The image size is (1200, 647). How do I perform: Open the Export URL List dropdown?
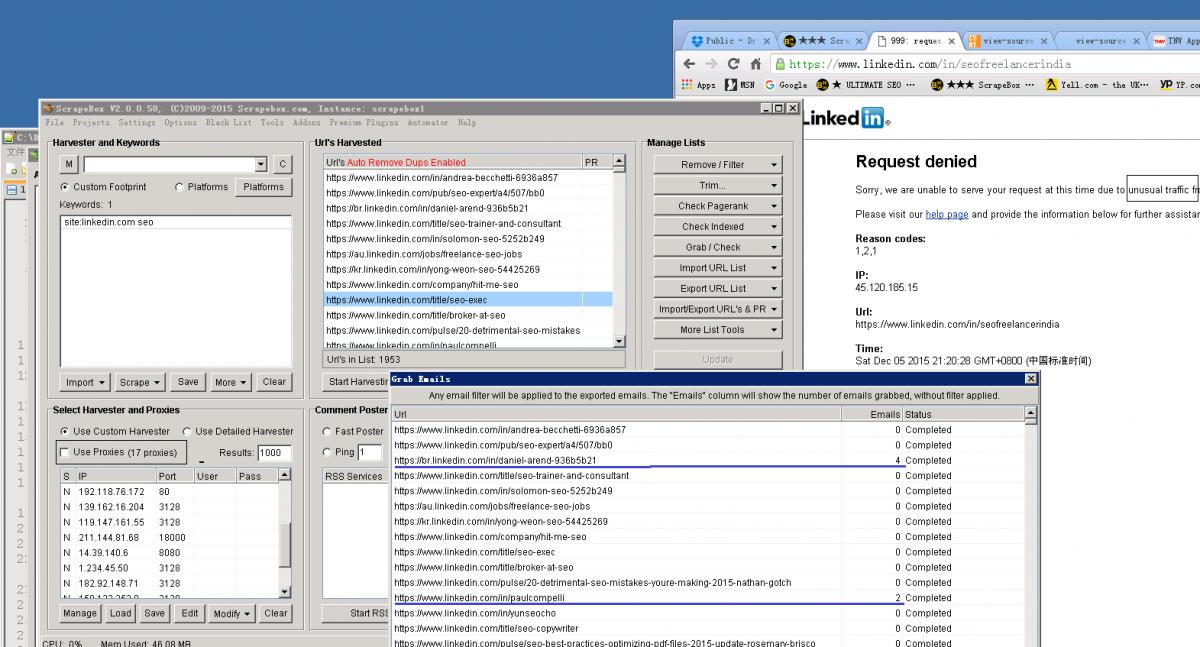click(x=718, y=288)
